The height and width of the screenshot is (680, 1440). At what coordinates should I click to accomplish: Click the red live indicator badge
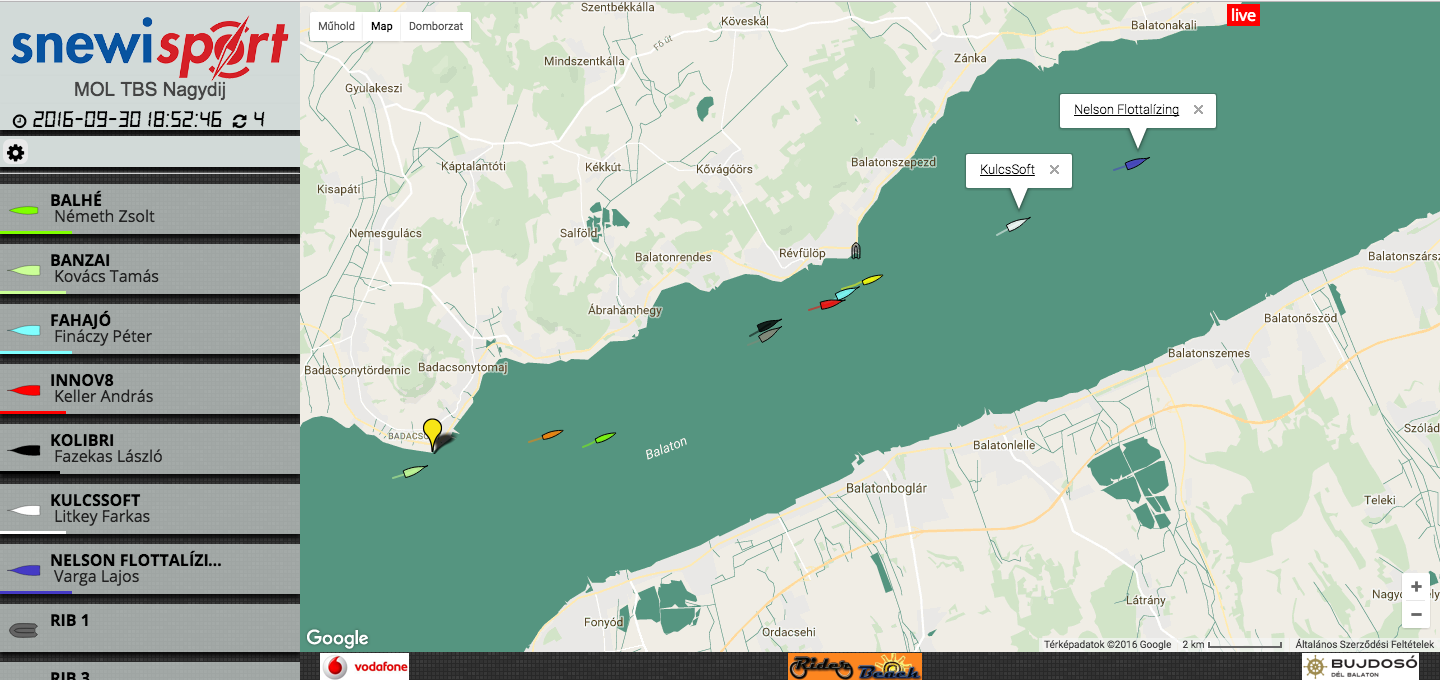coord(1243,15)
